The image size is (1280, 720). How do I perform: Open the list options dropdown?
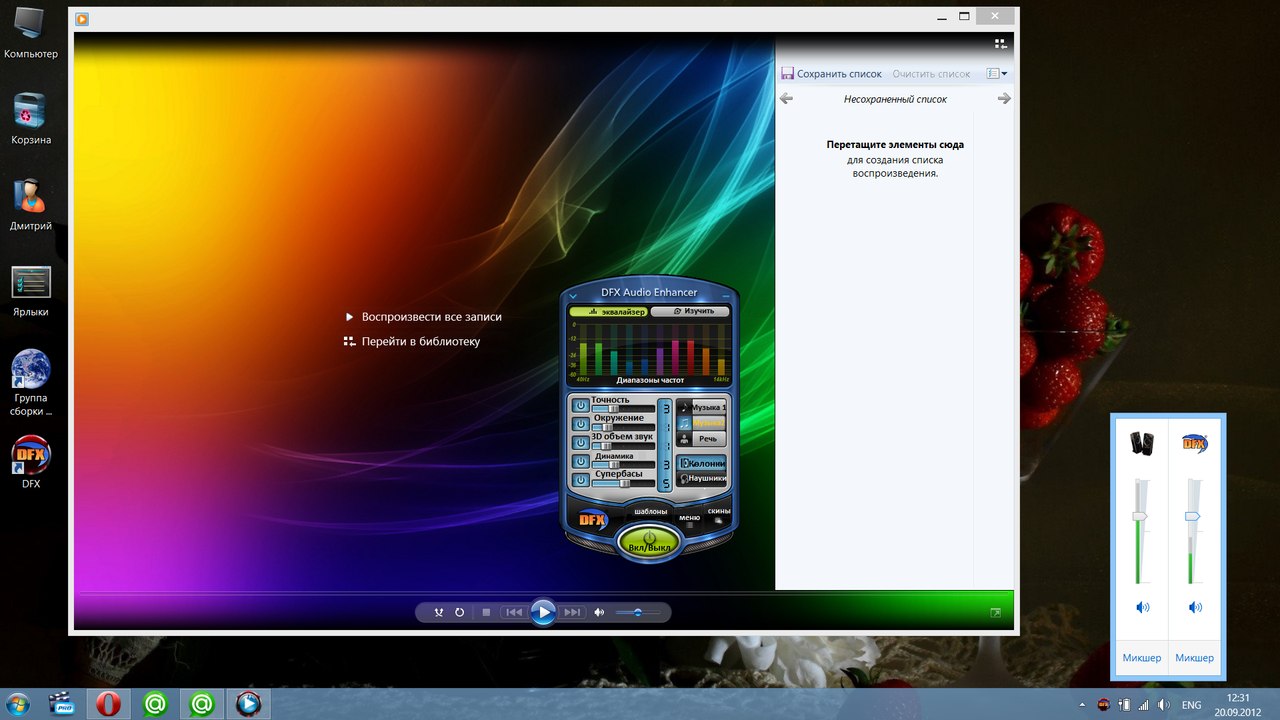click(997, 74)
